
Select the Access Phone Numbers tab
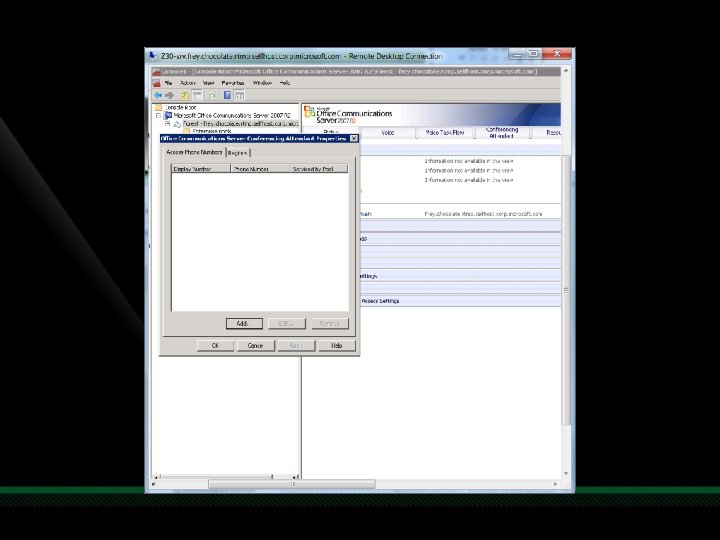pyautogui.click(x=194, y=152)
